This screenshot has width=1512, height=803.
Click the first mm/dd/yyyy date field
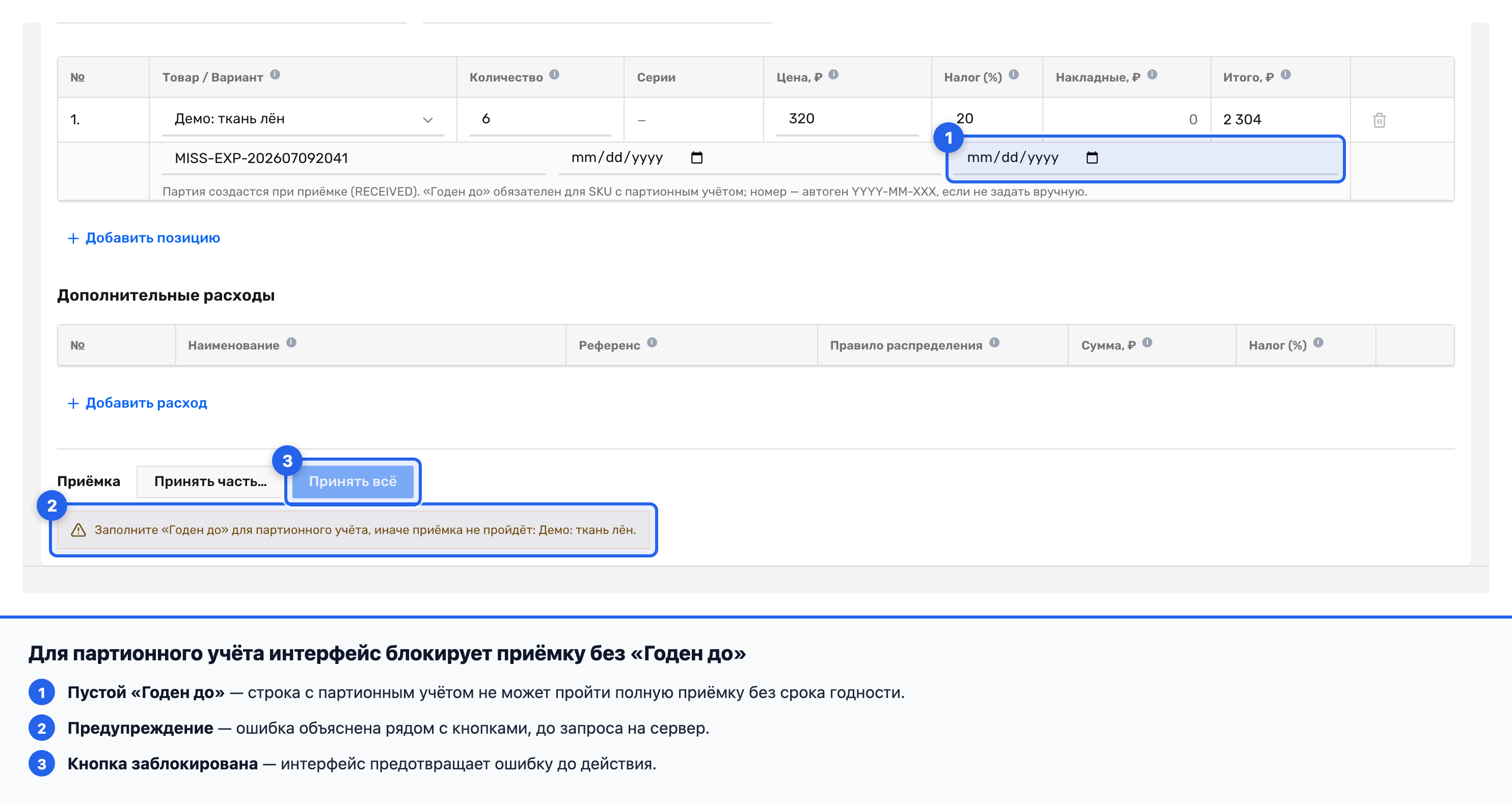(749, 158)
